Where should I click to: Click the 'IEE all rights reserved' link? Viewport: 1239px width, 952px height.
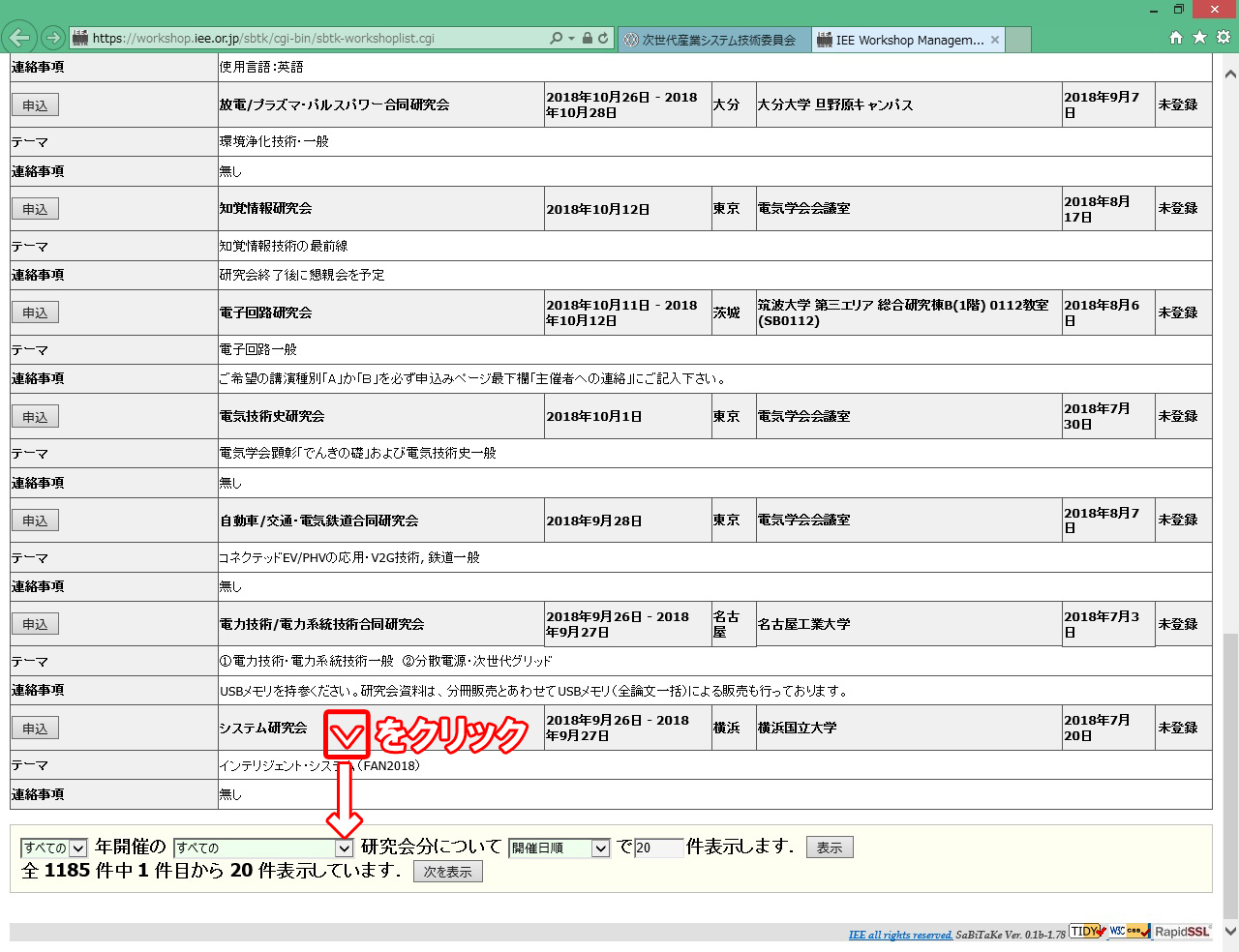900,935
